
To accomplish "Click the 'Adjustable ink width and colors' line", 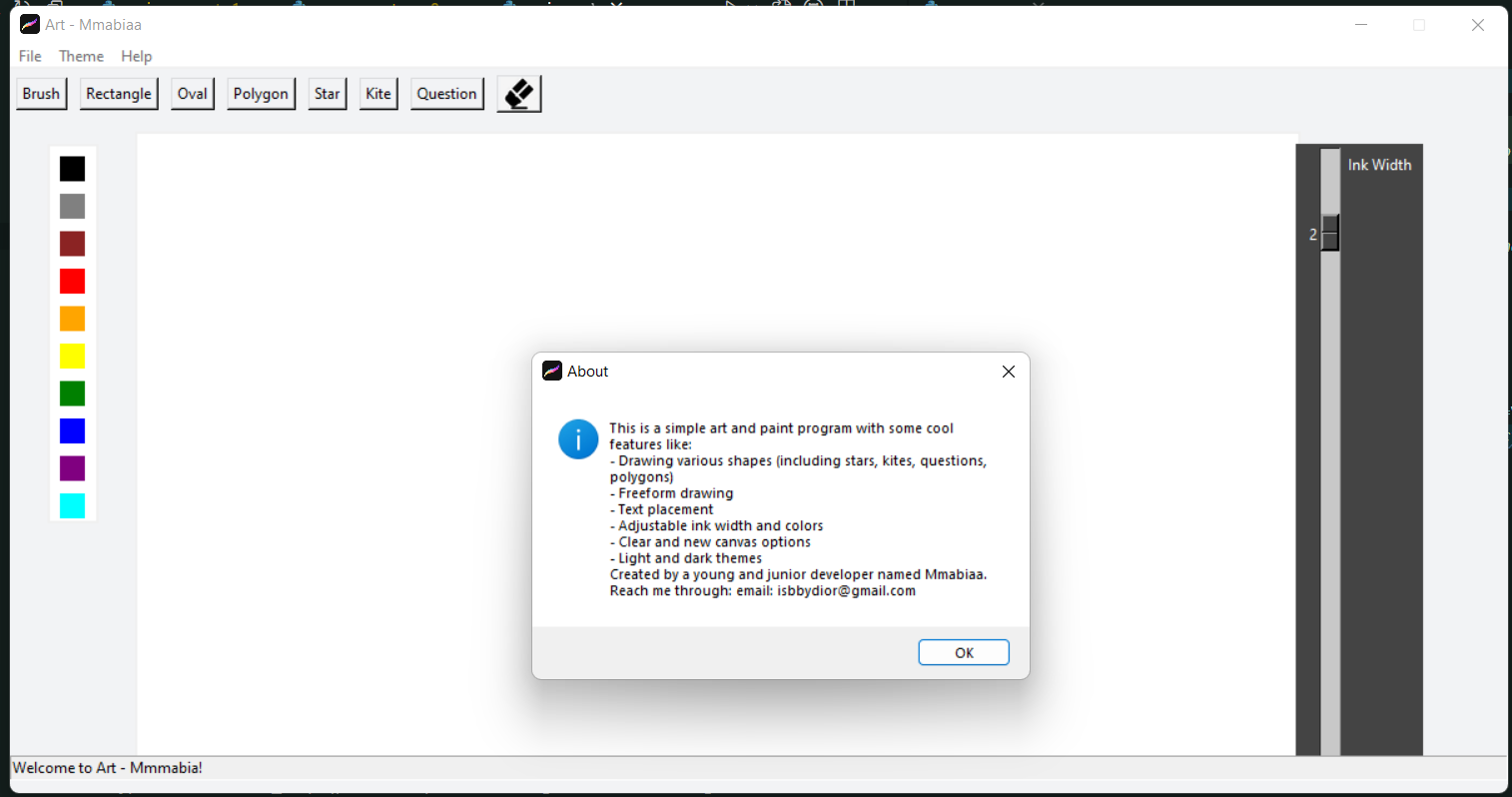I will [x=717, y=525].
